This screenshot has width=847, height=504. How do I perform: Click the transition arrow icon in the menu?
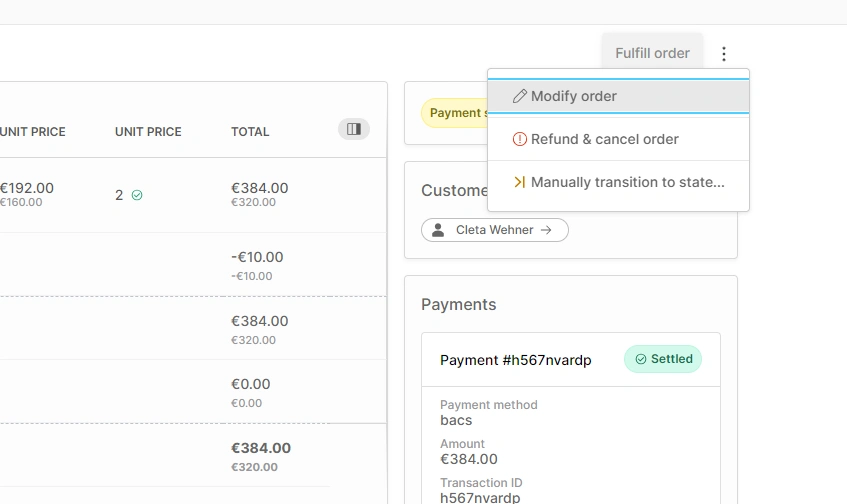click(519, 182)
